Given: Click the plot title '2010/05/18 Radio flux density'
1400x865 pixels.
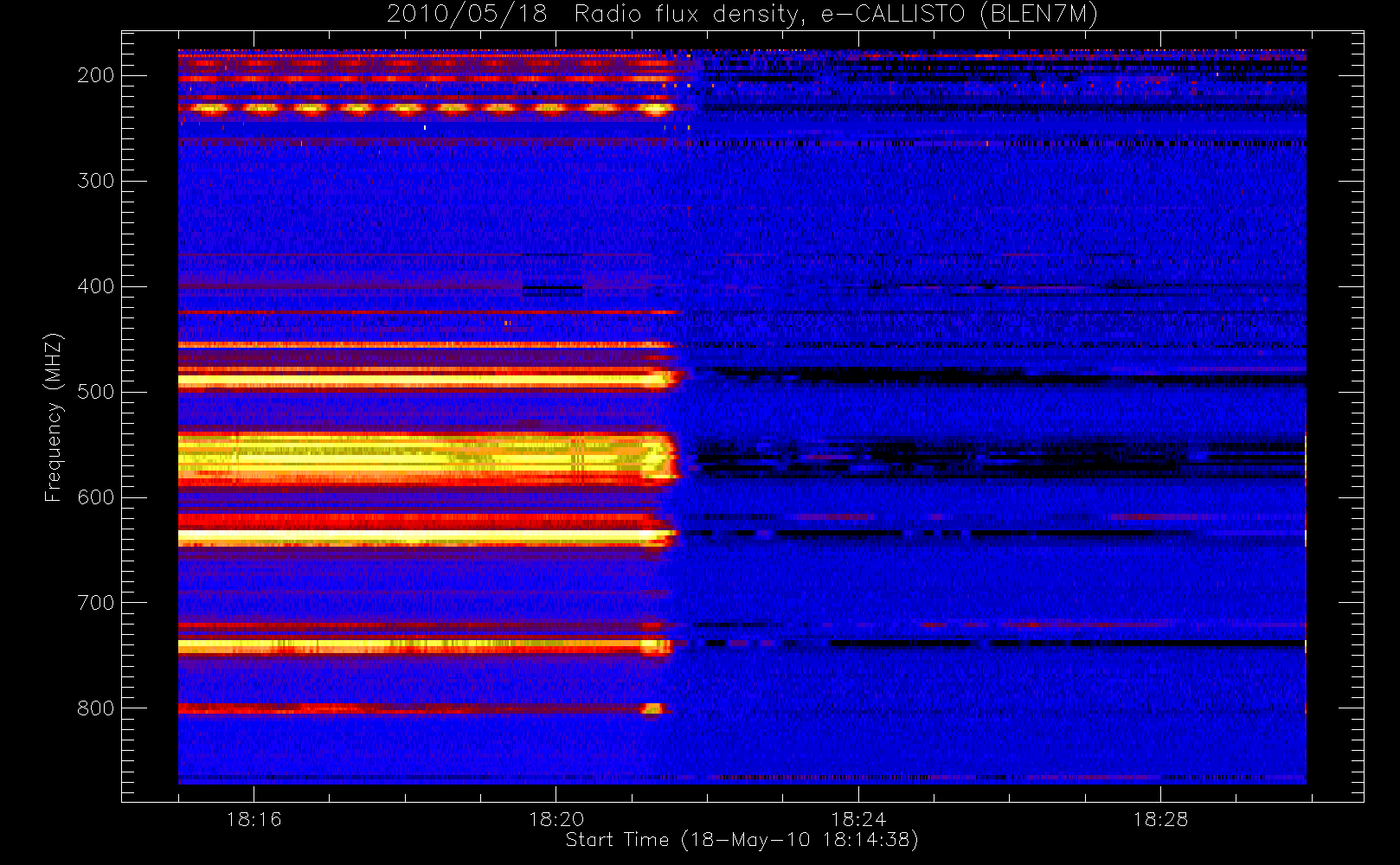Looking at the screenshot, I should click(x=742, y=15).
